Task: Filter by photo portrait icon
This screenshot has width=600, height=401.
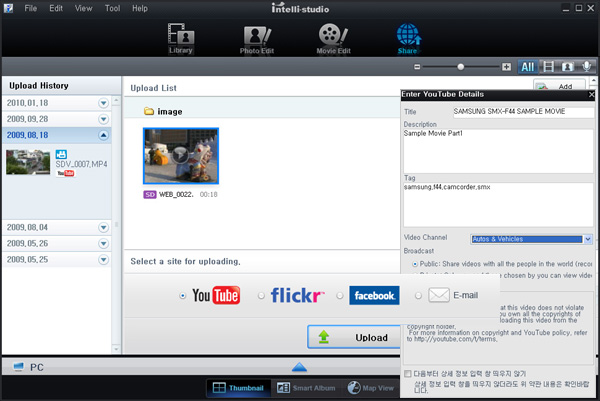Action: (567, 67)
